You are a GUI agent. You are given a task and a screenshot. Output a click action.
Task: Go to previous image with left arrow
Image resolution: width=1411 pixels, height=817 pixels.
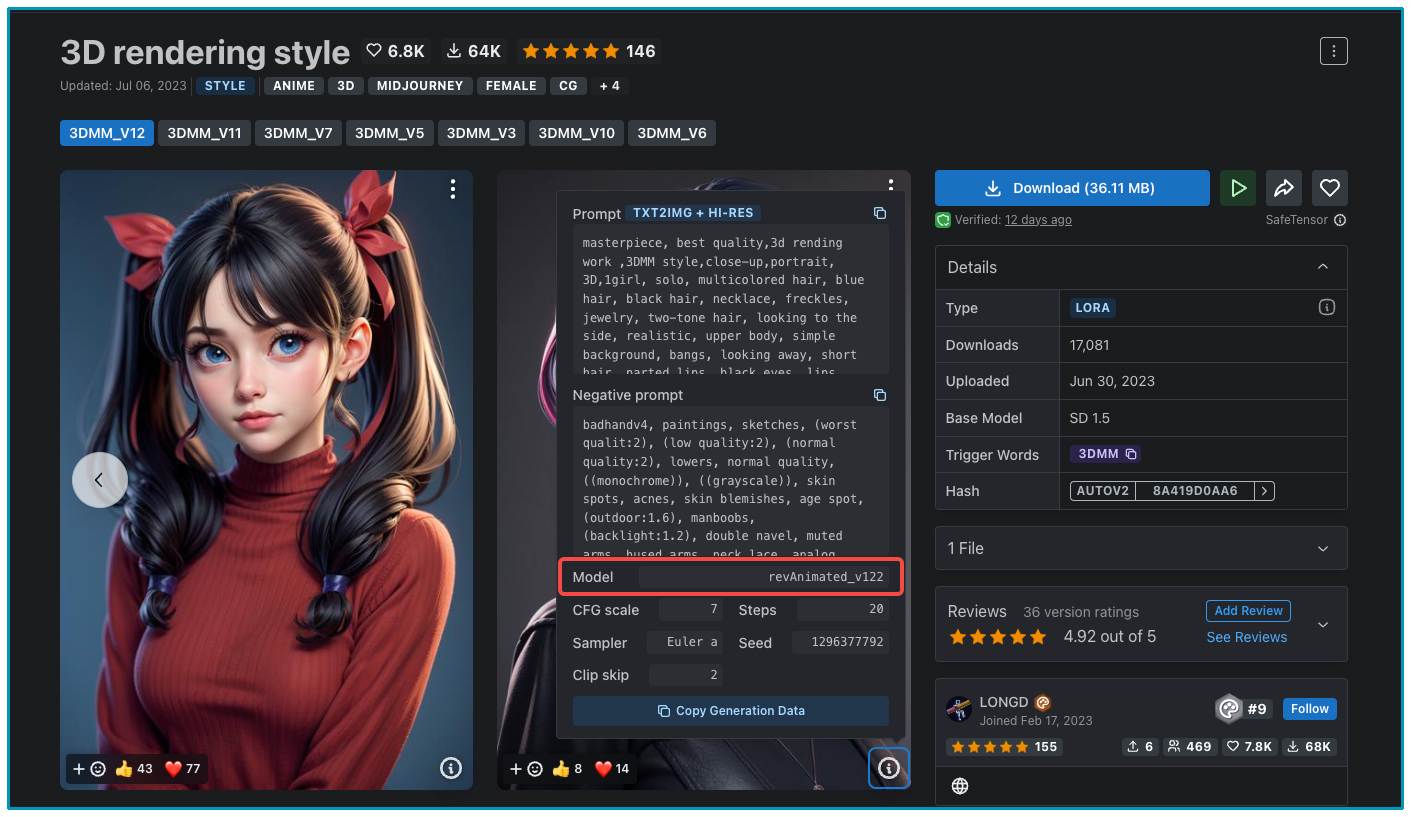point(99,480)
